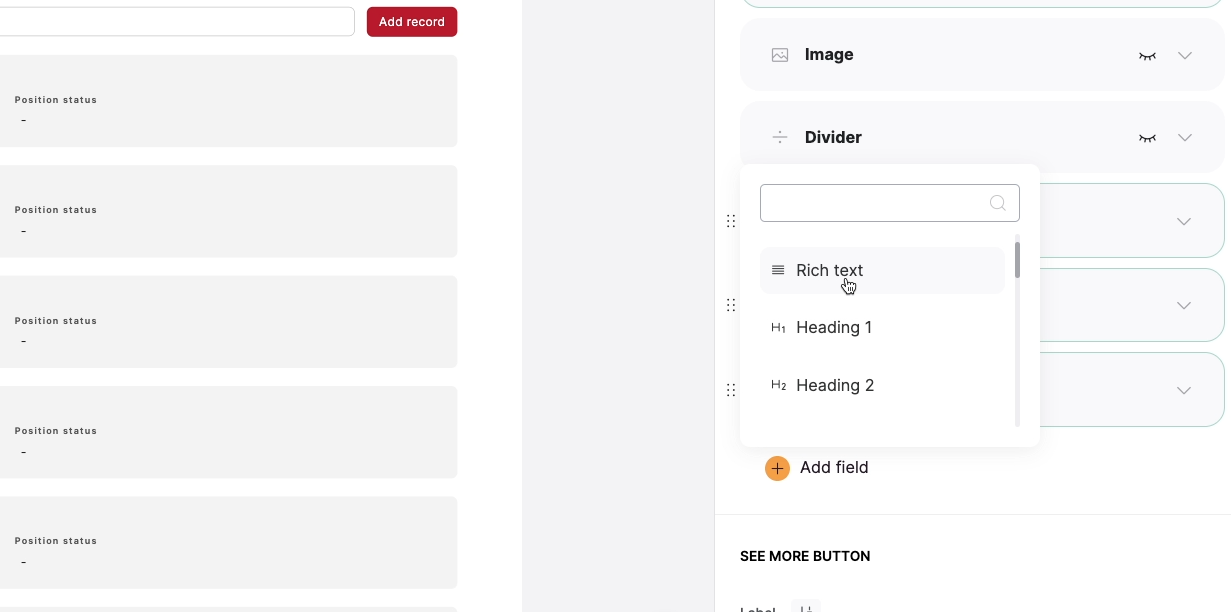1231x612 pixels.
Task: Click the Rich text lines icon
Action: pos(778,270)
